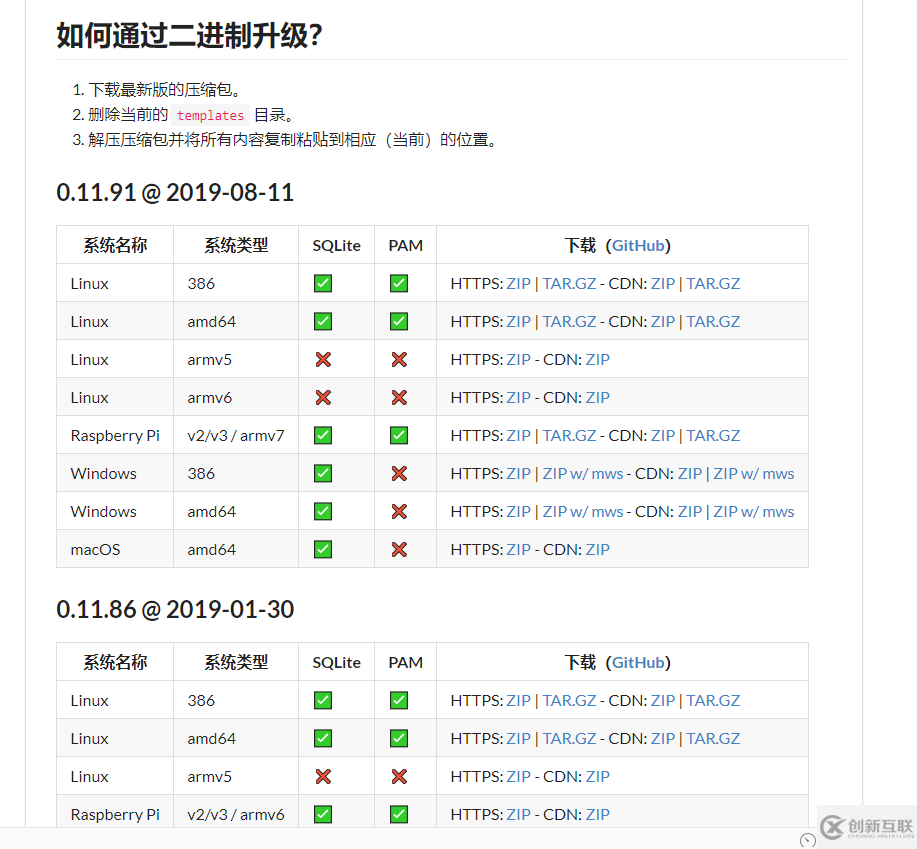Click red PAM cross icon for Windows amd64
Image resolution: width=917 pixels, height=849 pixels.
pyautogui.click(x=398, y=511)
